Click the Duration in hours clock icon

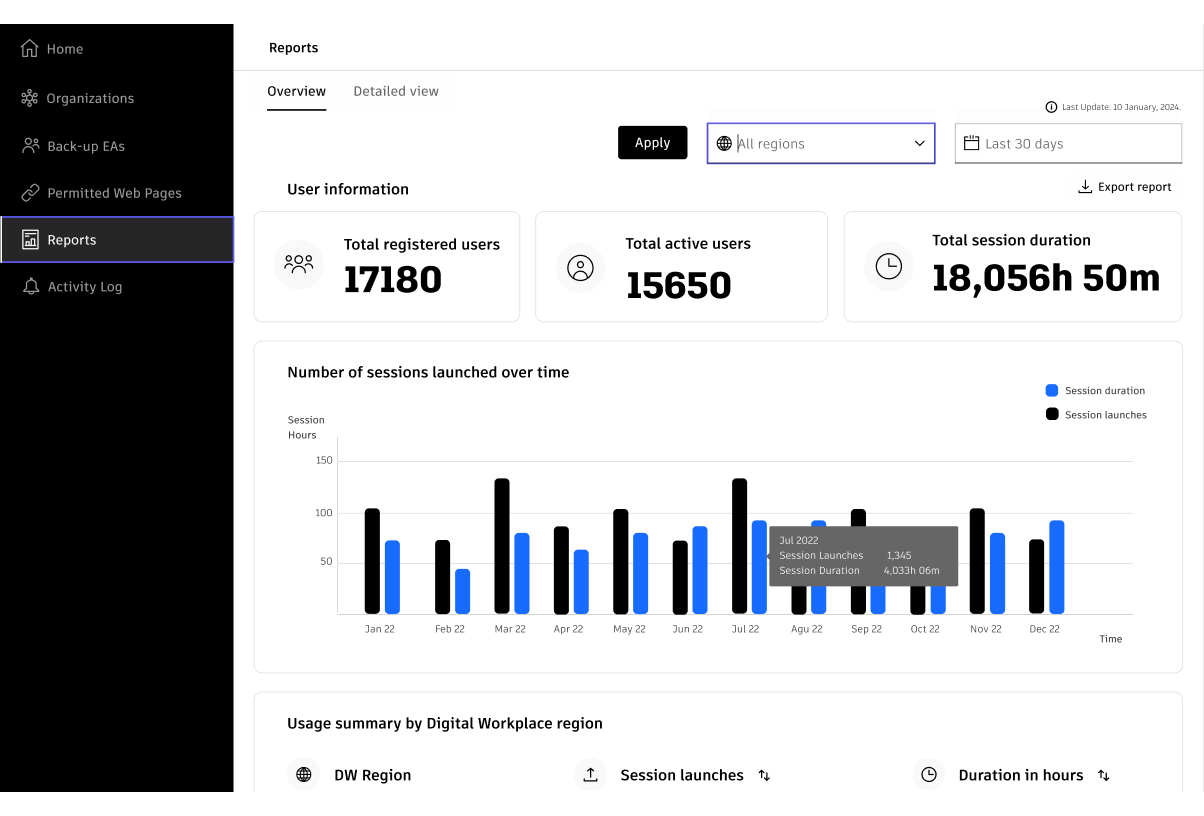tap(929, 774)
